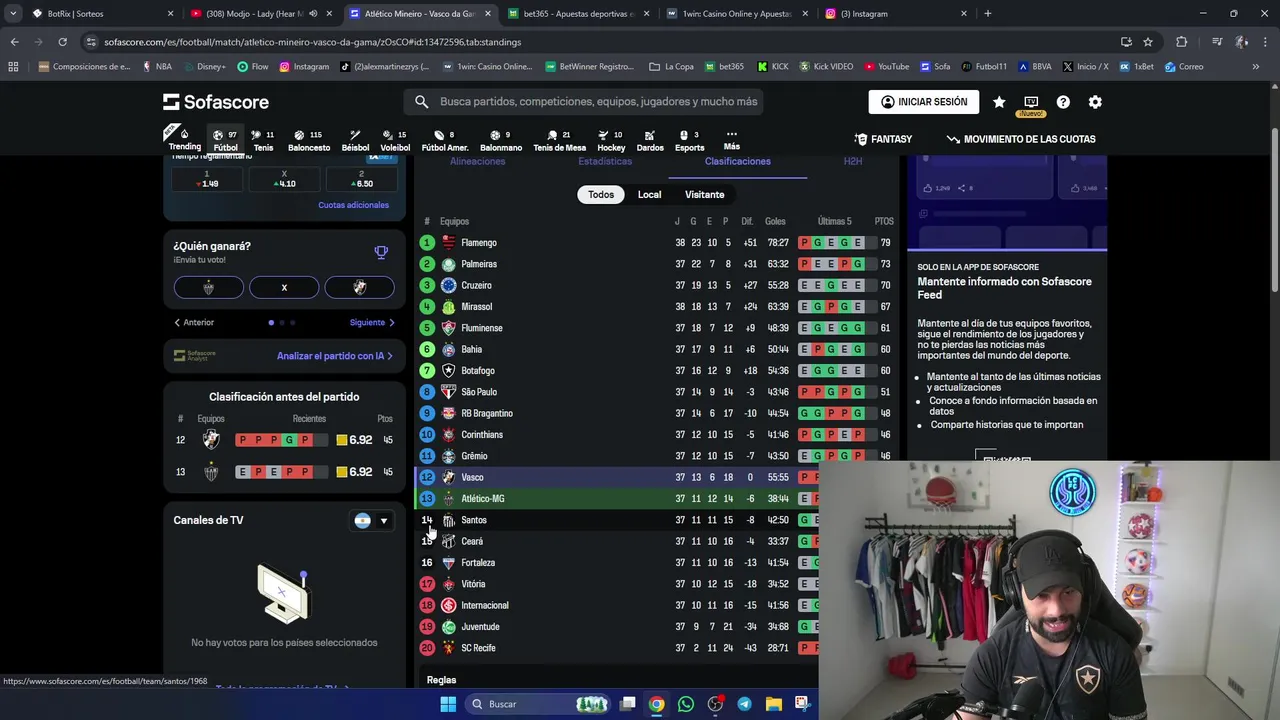Open the Trending sports section

(184, 140)
